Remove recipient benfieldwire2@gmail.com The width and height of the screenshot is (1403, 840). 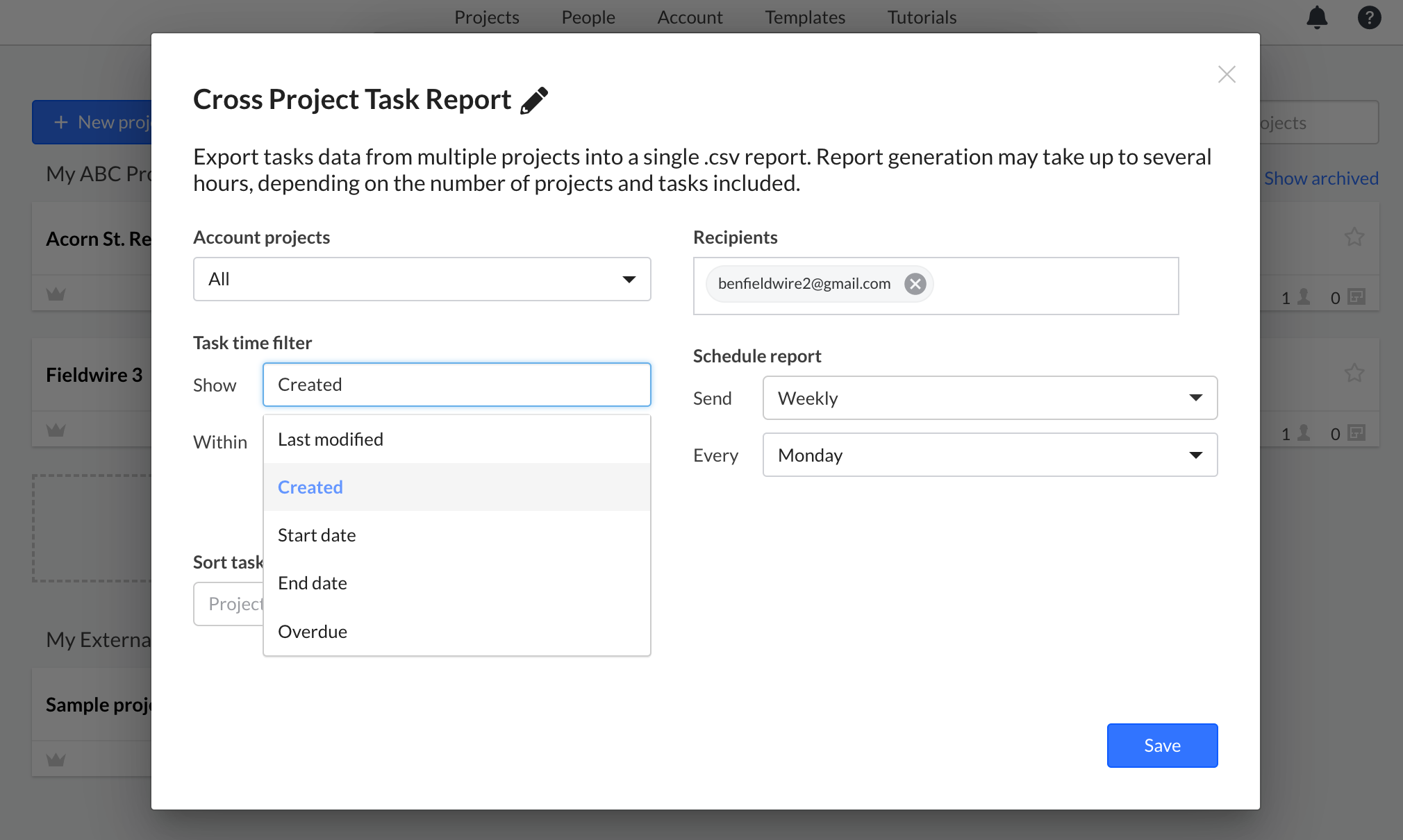click(915, 284)
